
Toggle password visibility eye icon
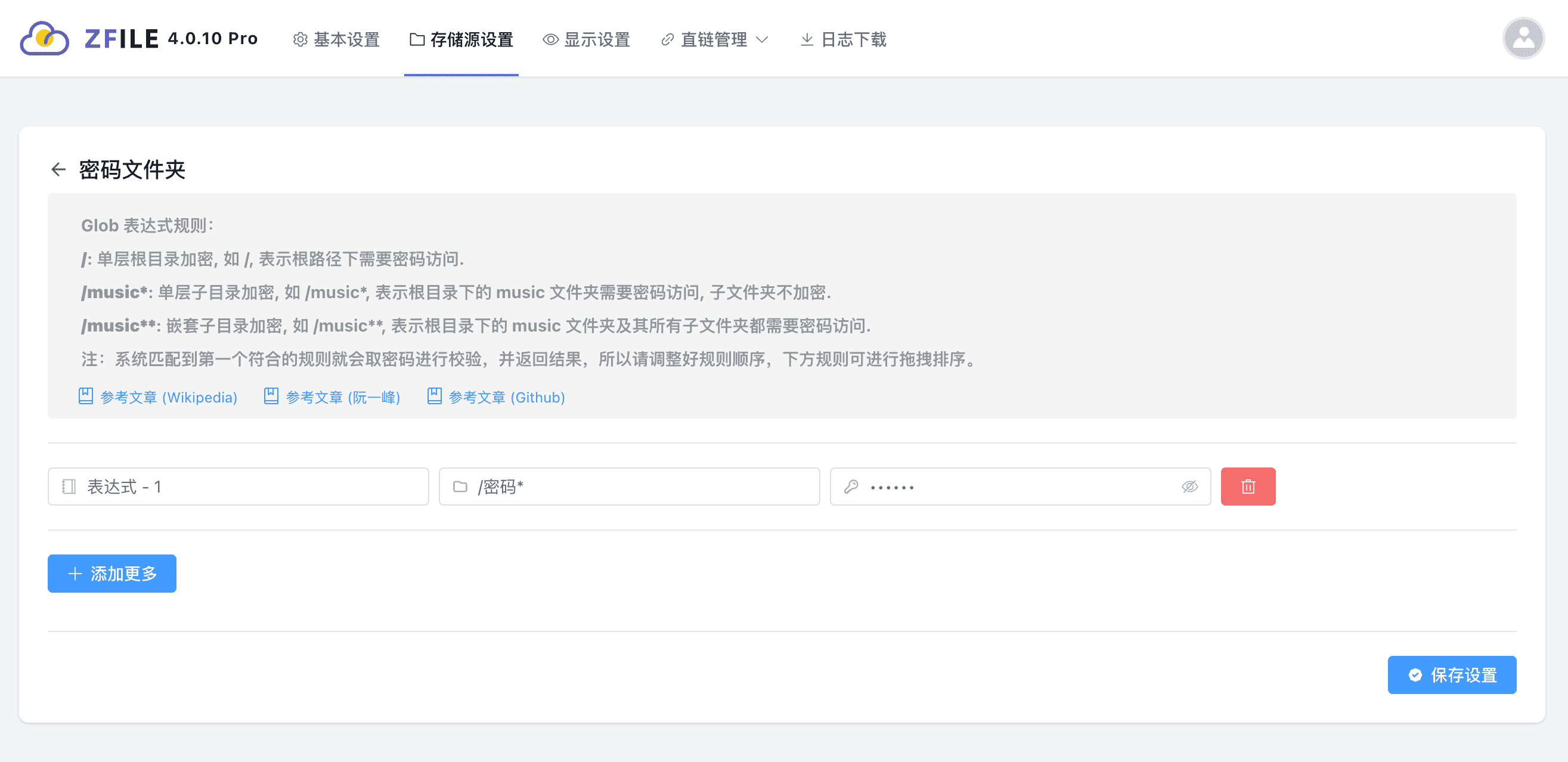(1189, 487)
